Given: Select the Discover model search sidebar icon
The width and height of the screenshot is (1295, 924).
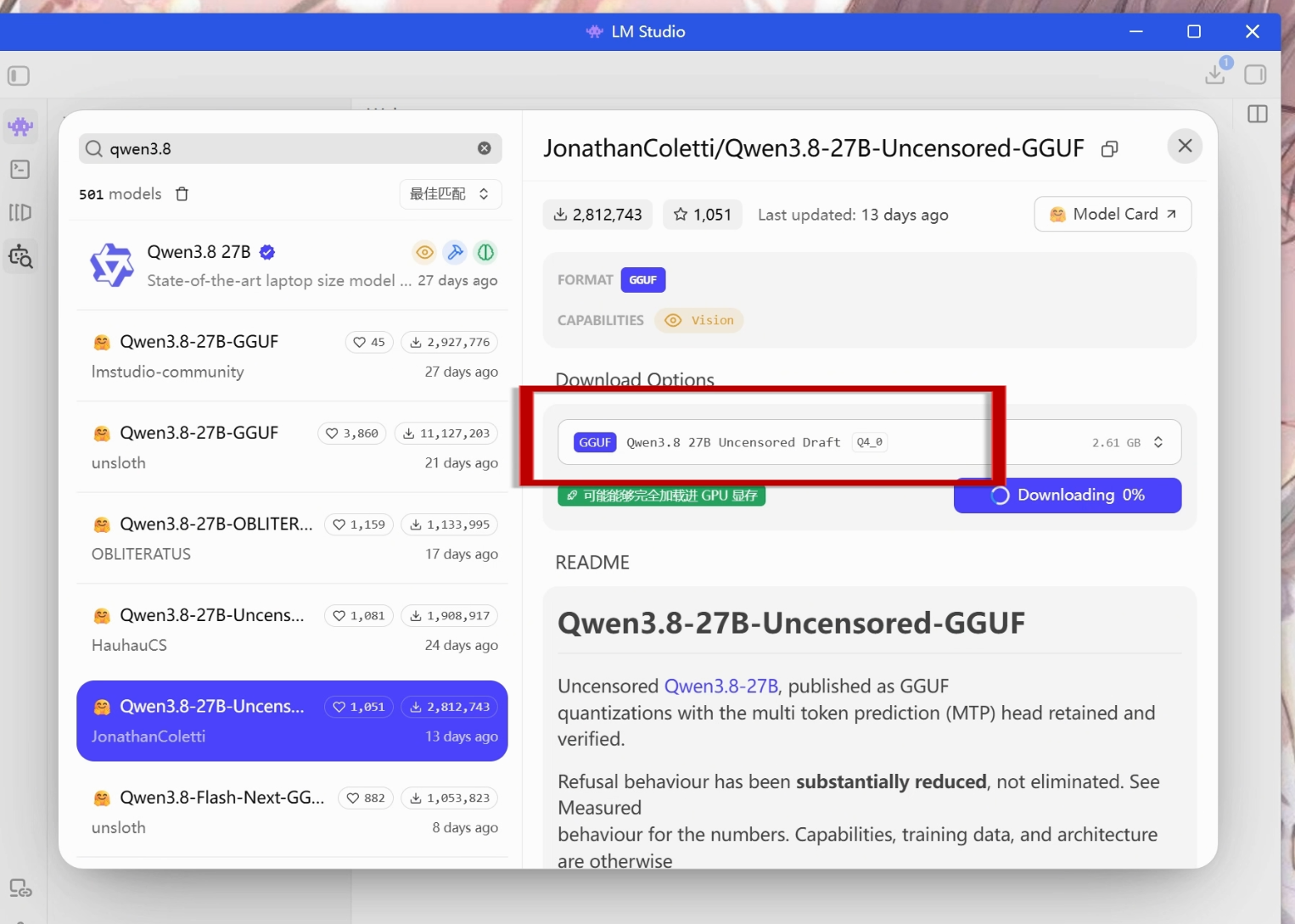Looking at the screenshot, I should 20,256.
